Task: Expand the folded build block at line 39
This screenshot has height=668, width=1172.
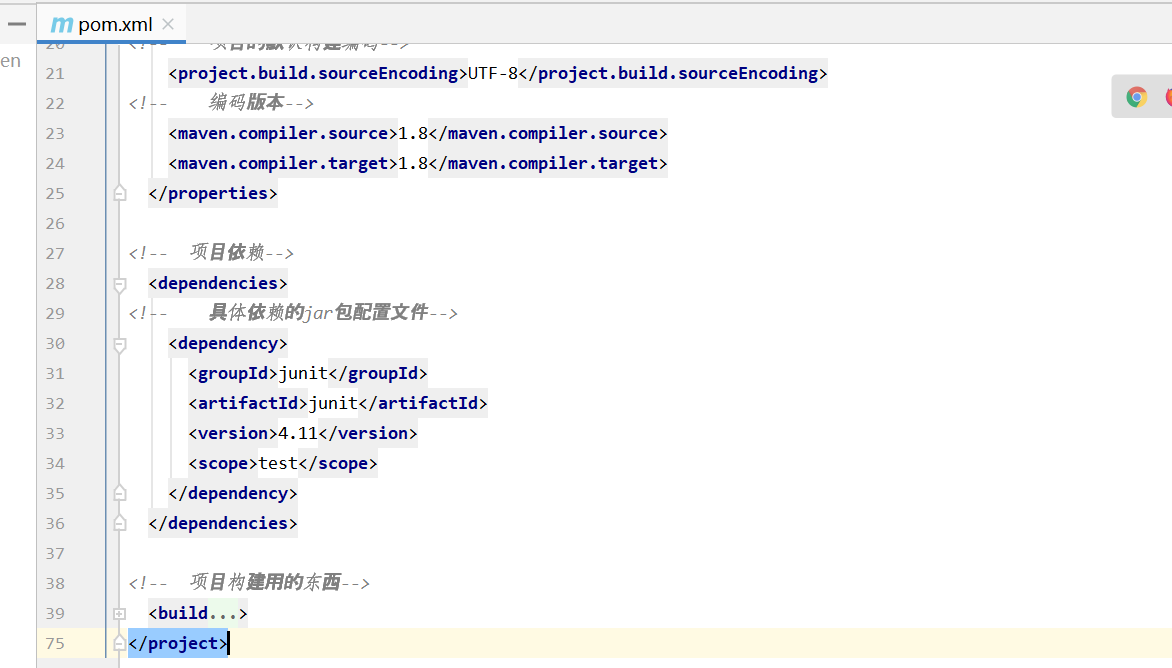Action: tap(120, 613)
